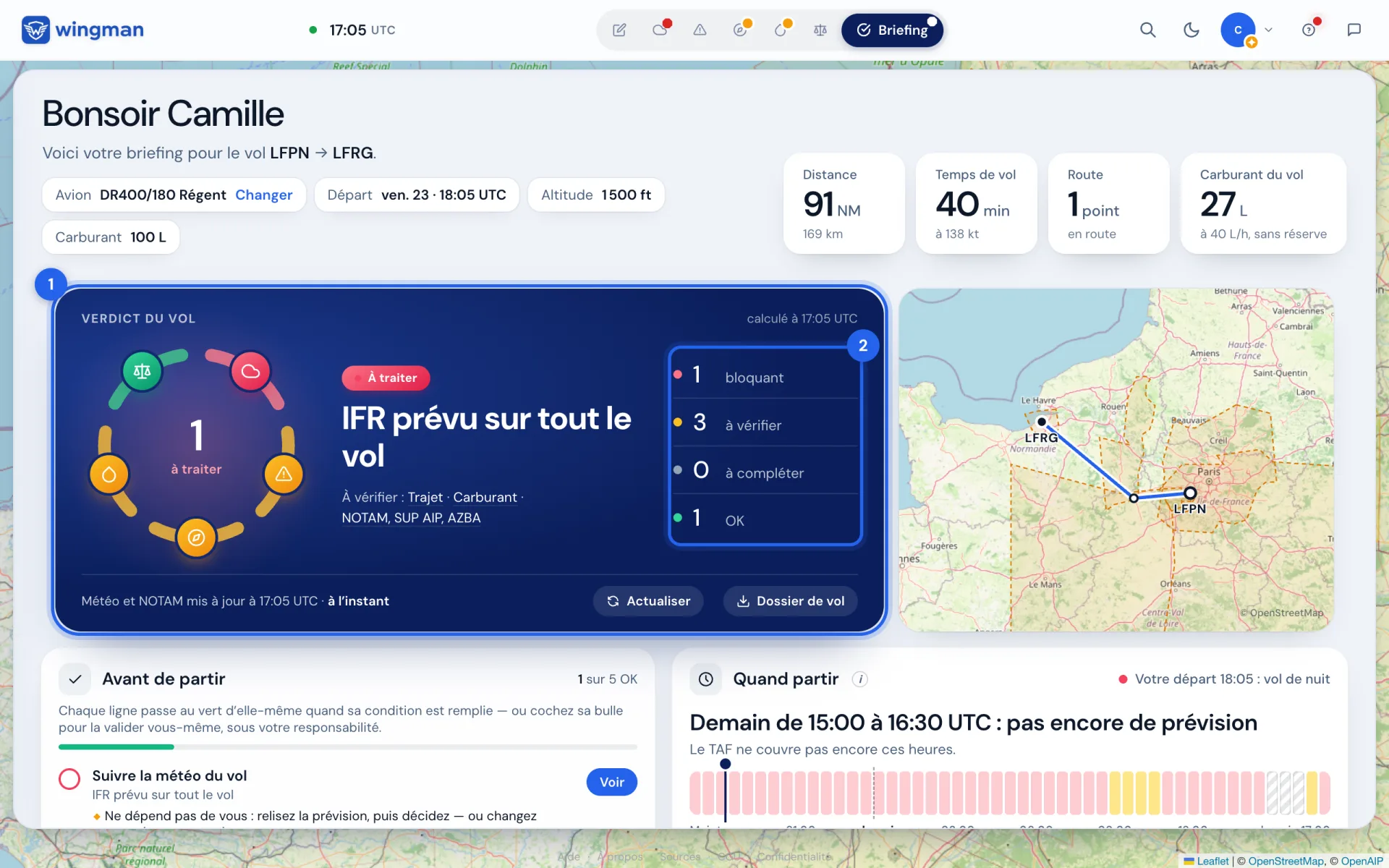The width and height of the screenshot is (1389, 868).
Task: Select the orange droplet badge on verdict ring
Action: [109, 475]
